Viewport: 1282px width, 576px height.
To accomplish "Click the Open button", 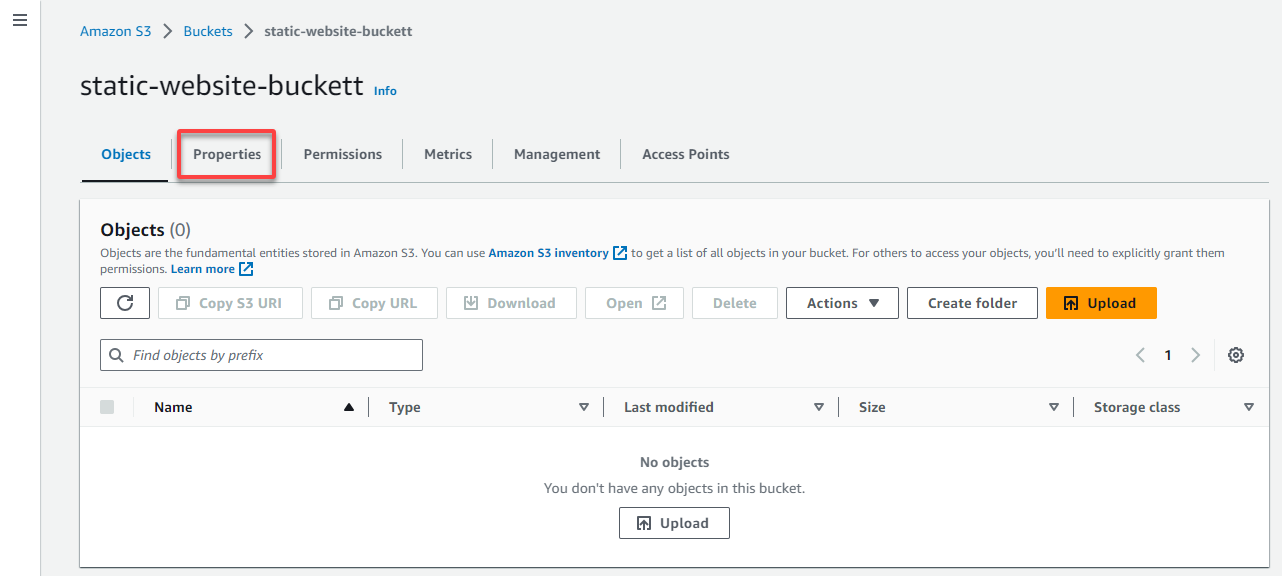I will click(x=635, y=303).
